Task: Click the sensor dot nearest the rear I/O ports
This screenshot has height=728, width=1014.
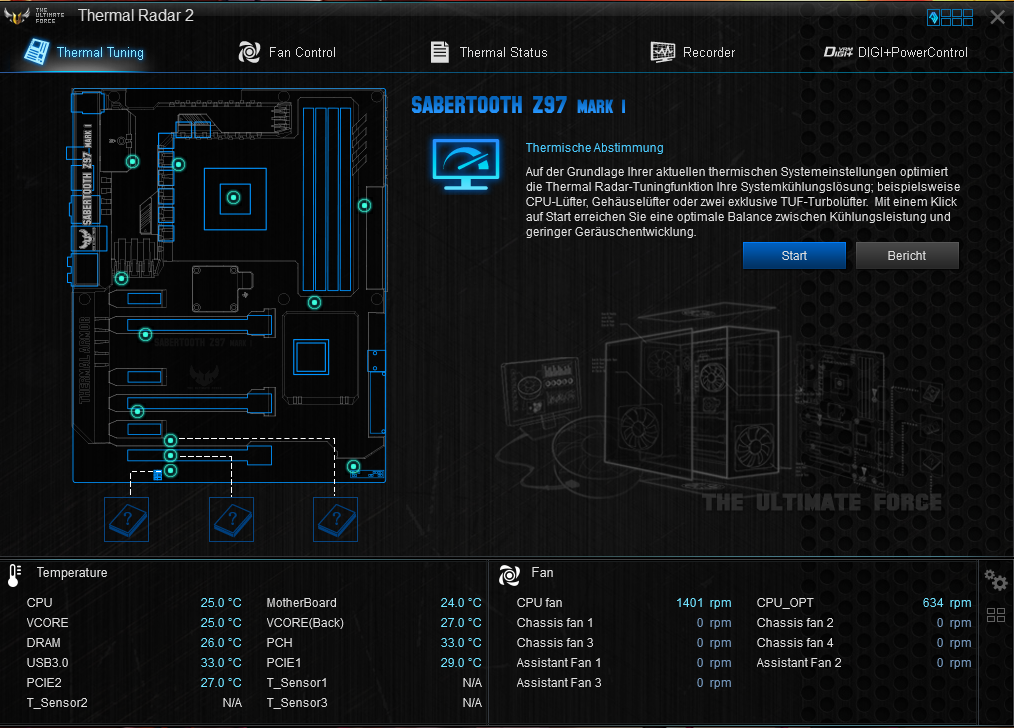Action: click(x=133, y=162)
